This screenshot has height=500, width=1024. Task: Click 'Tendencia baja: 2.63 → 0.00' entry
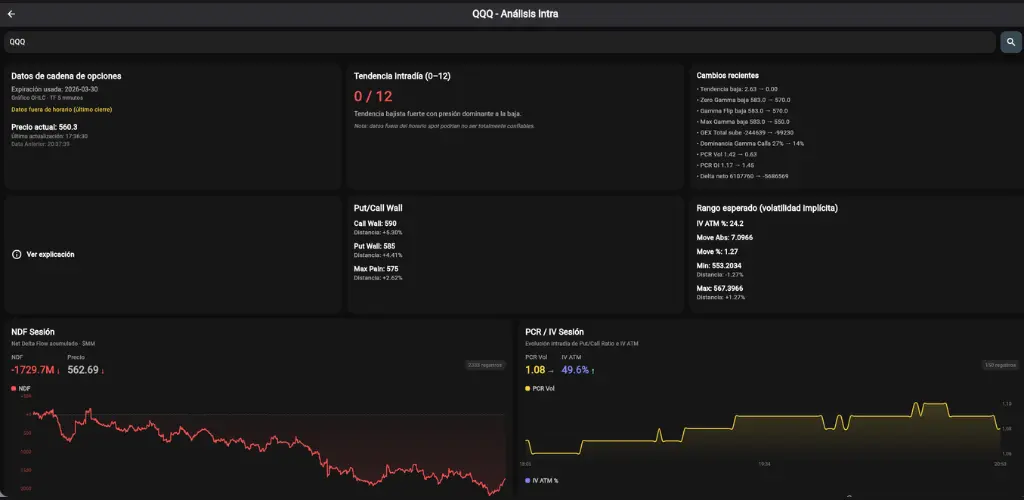(737, 89)
